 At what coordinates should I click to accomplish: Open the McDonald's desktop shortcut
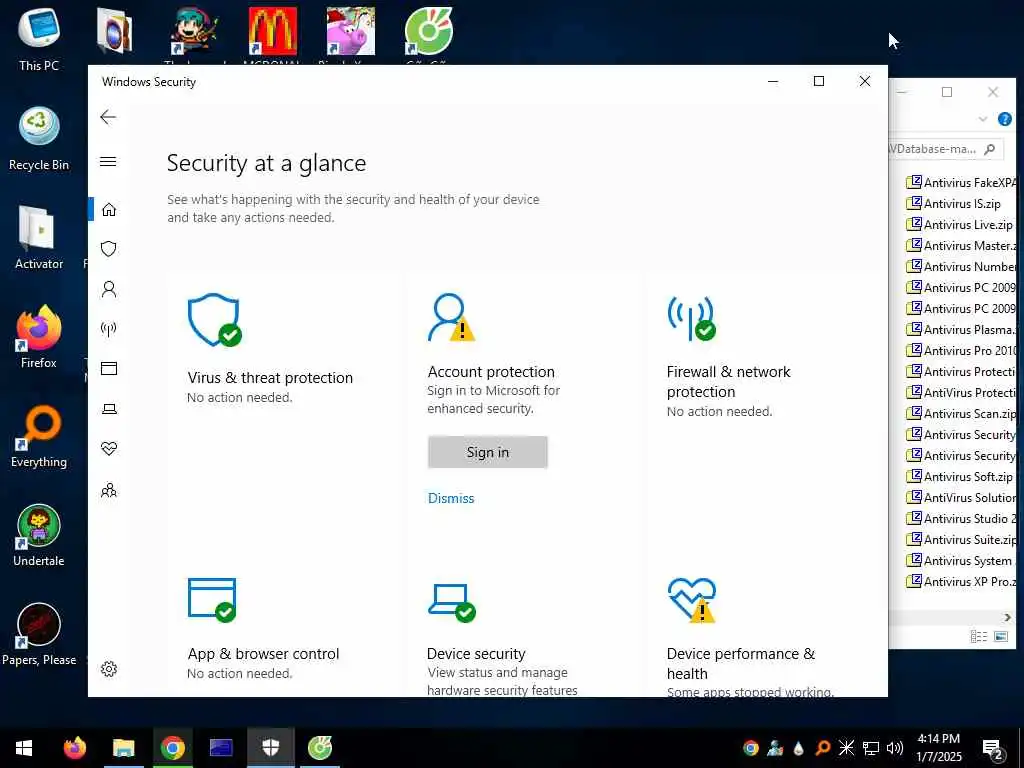pos(272,33)
